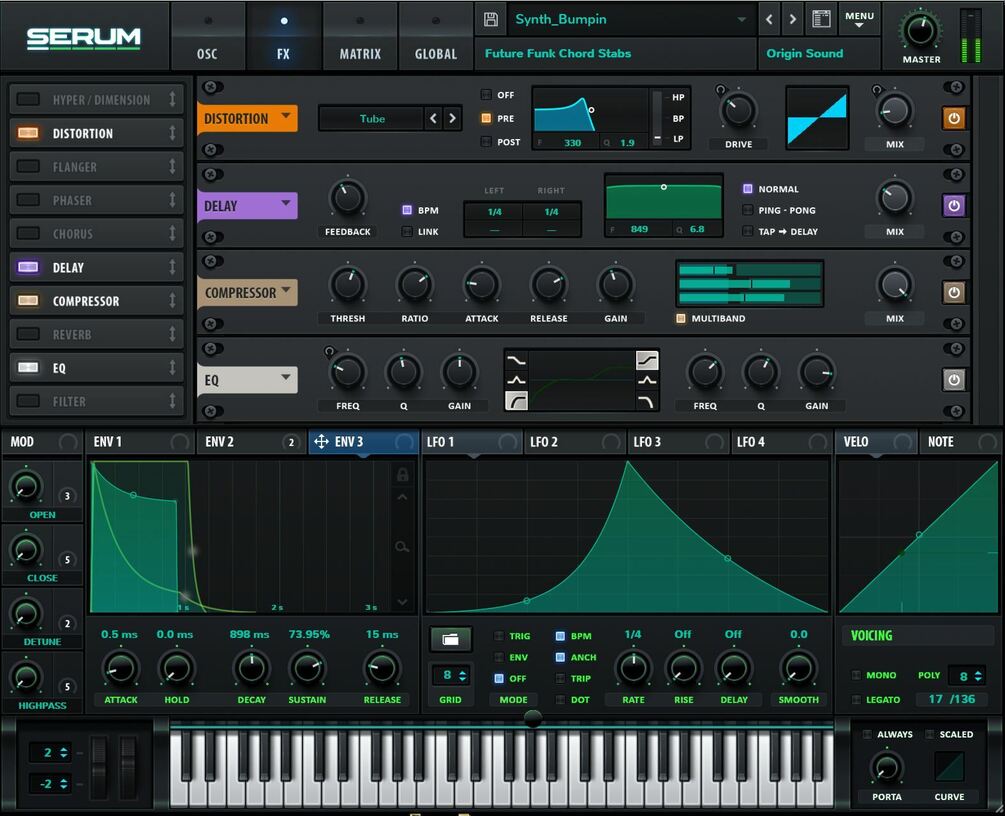1005x816 pixels.
Task: Click the Serum logo
Action: pyautogui.click(x=83, y=38)
